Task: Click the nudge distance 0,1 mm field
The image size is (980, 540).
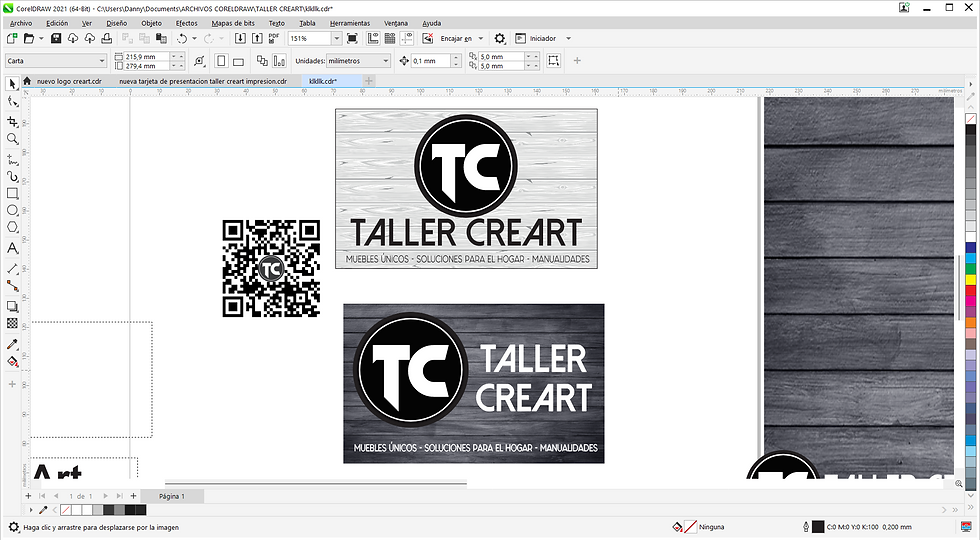Action: click(431, 61)
